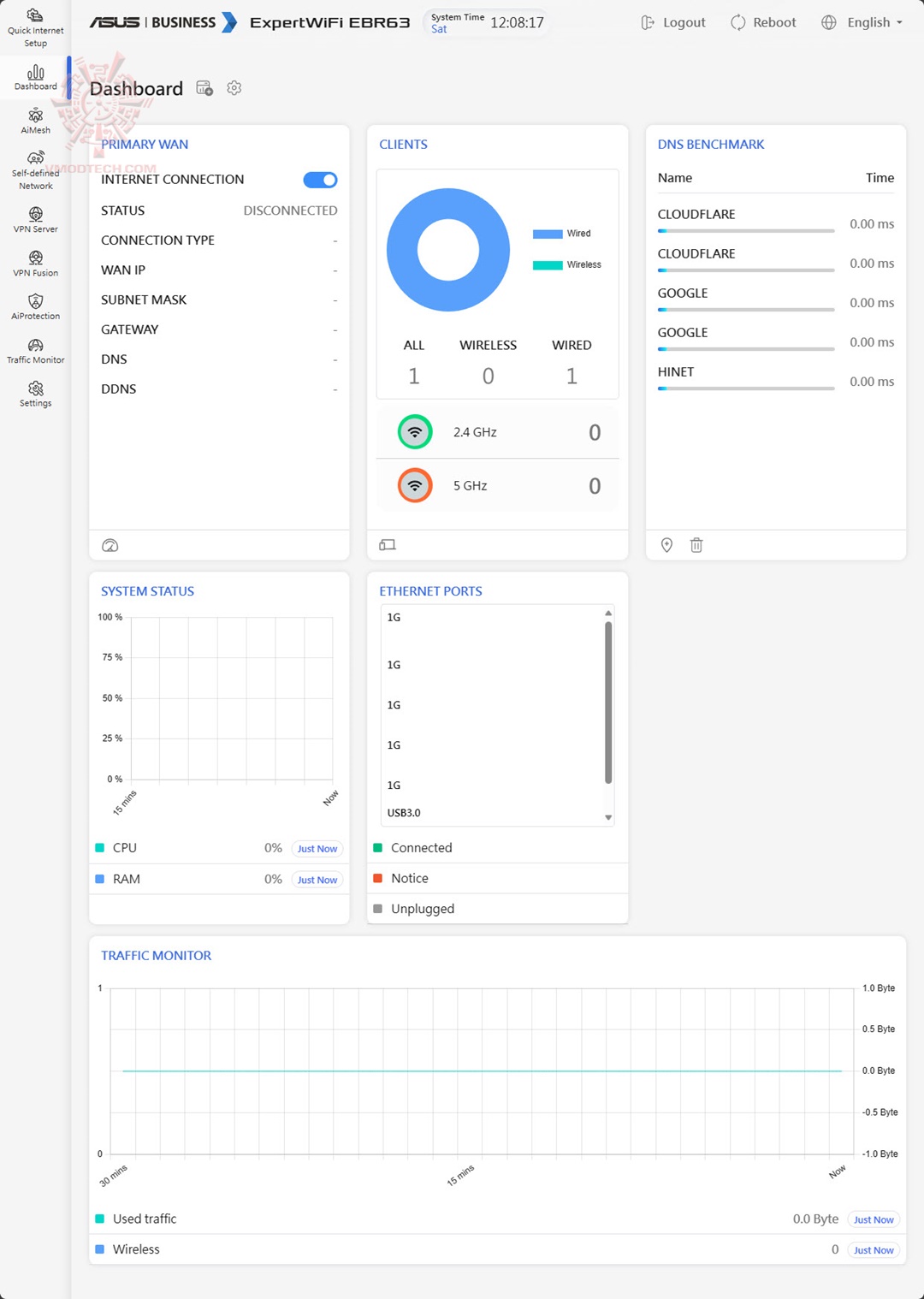Open Traffic Monitor in sidebar
Image resolution: width=924 pixels, height=1299 pixels.
pyautogui.click(x=35, y=351)
